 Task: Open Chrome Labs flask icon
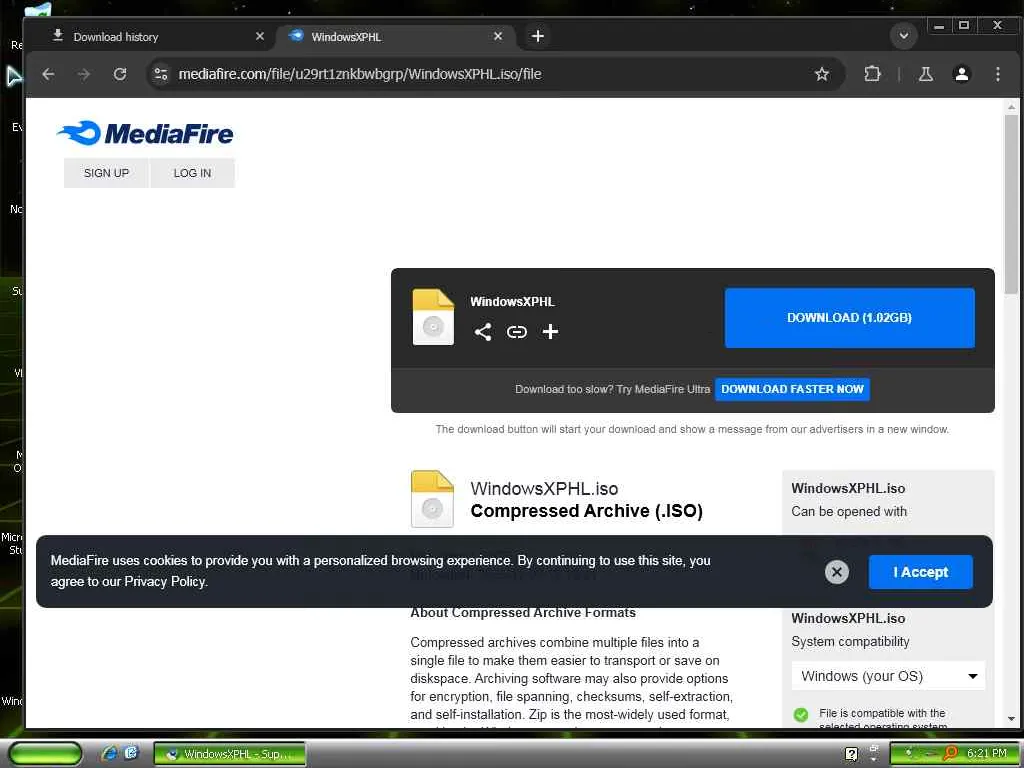pyautogui.click(x=925, y=74)
